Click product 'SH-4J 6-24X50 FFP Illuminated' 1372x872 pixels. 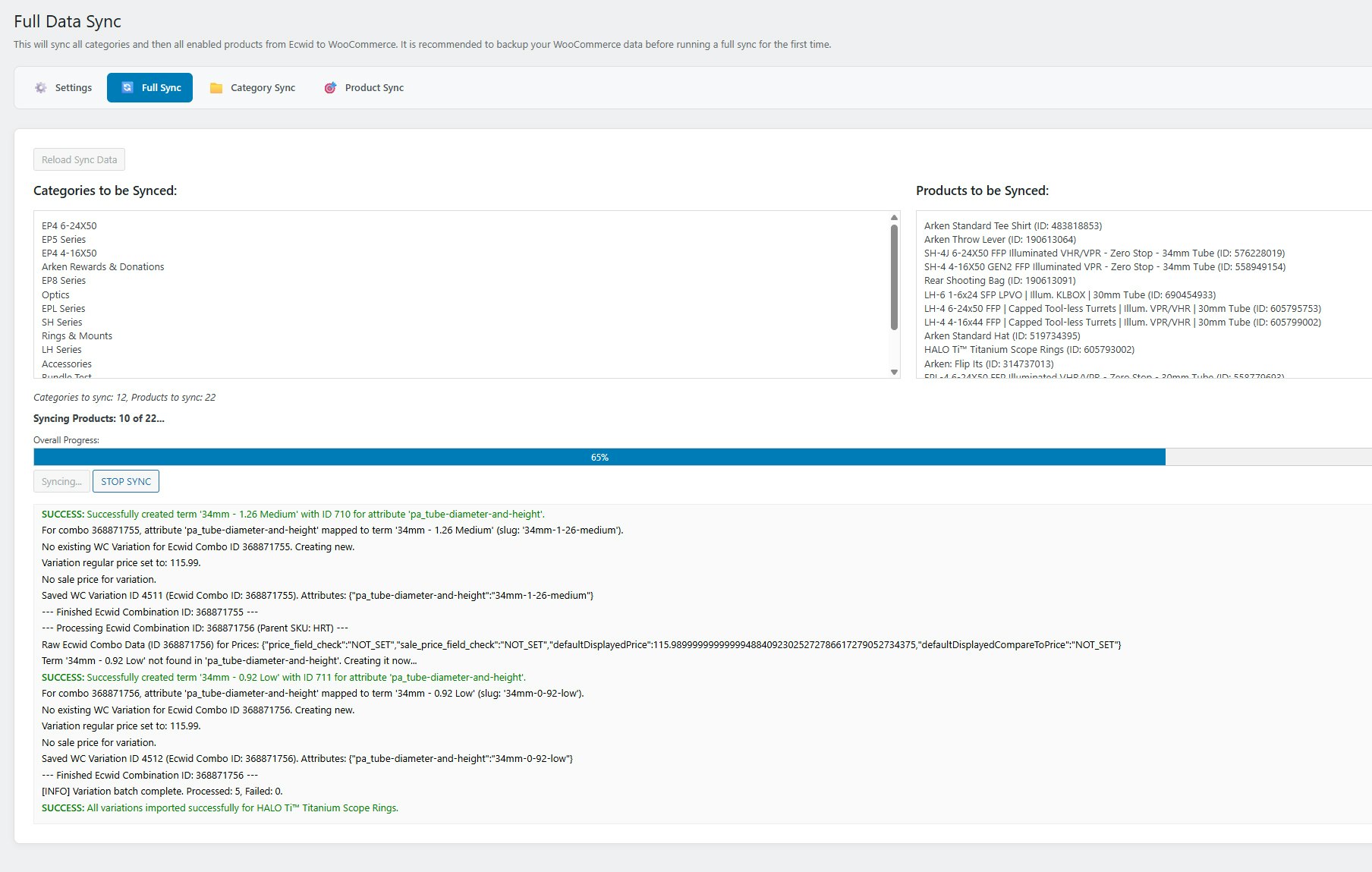(1104, 253)
